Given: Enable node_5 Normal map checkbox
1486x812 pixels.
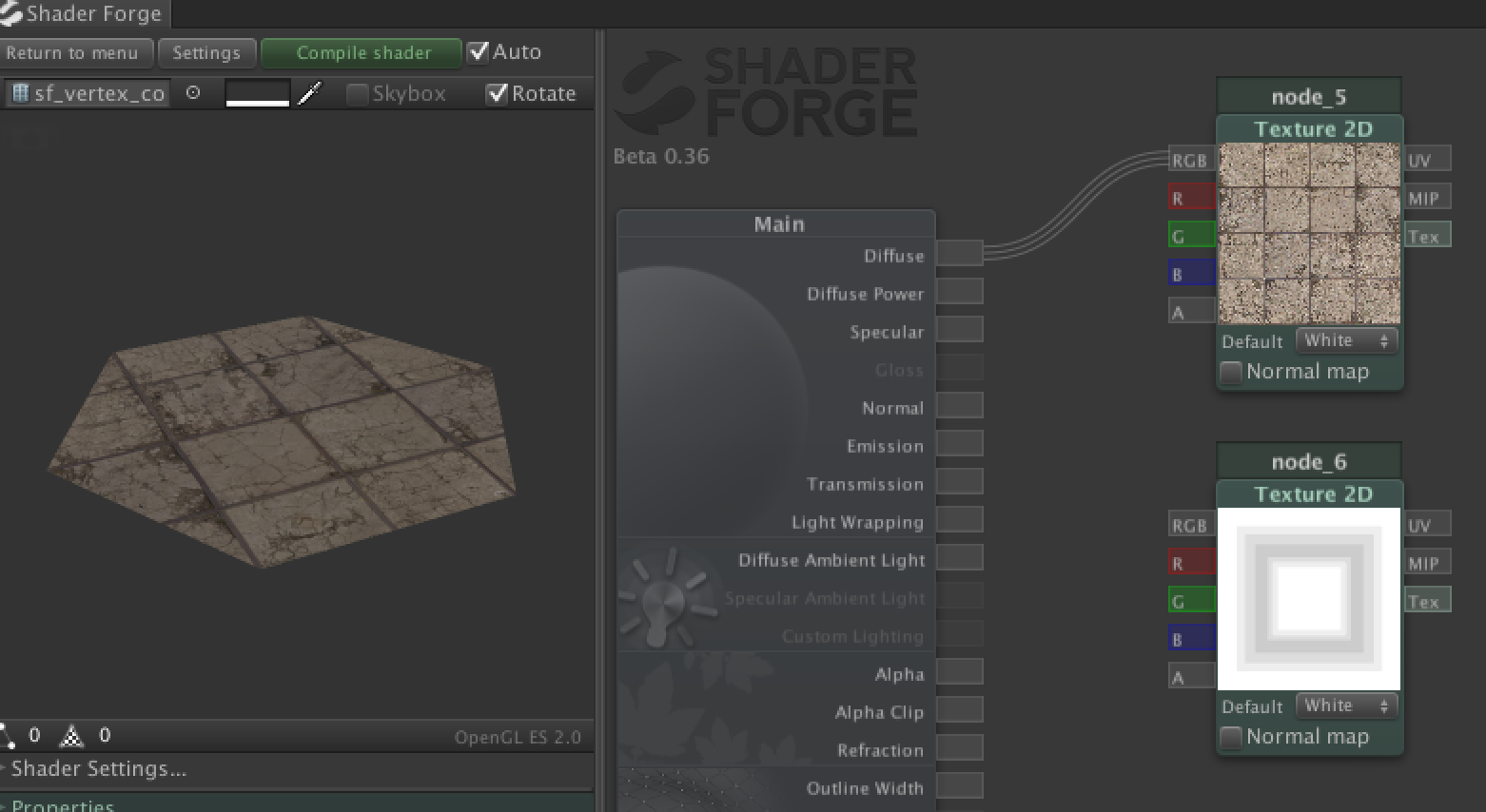Looking at the screenshot, I should (1231, 372).
